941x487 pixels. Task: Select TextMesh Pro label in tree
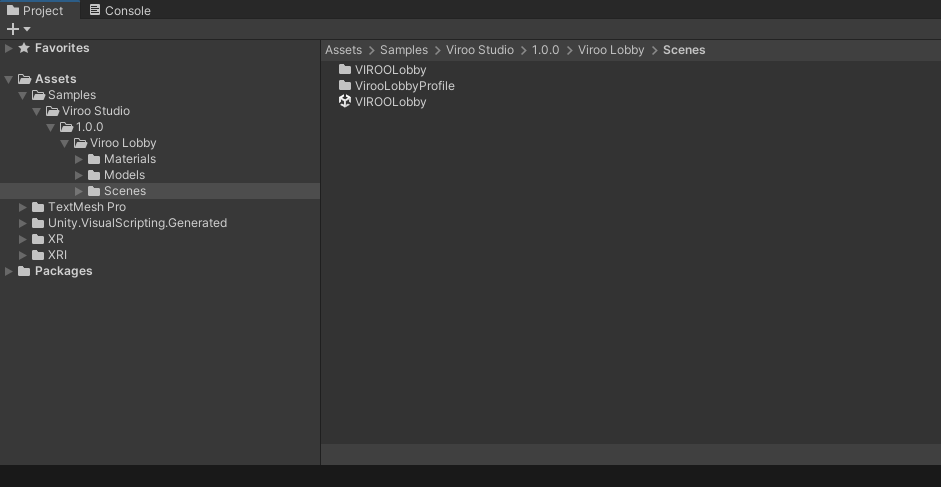(x=87, y=207)
